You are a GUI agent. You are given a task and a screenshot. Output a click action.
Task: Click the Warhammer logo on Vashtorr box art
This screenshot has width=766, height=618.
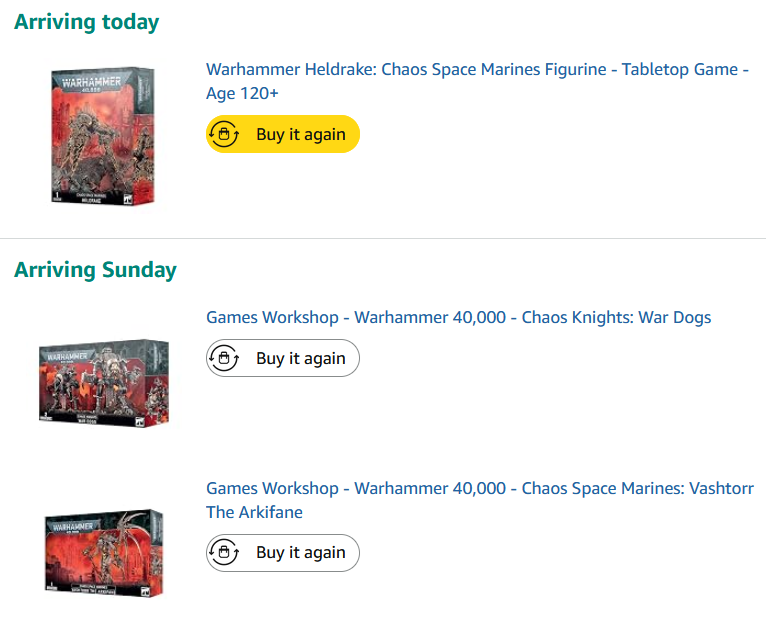tap(72, 527)
